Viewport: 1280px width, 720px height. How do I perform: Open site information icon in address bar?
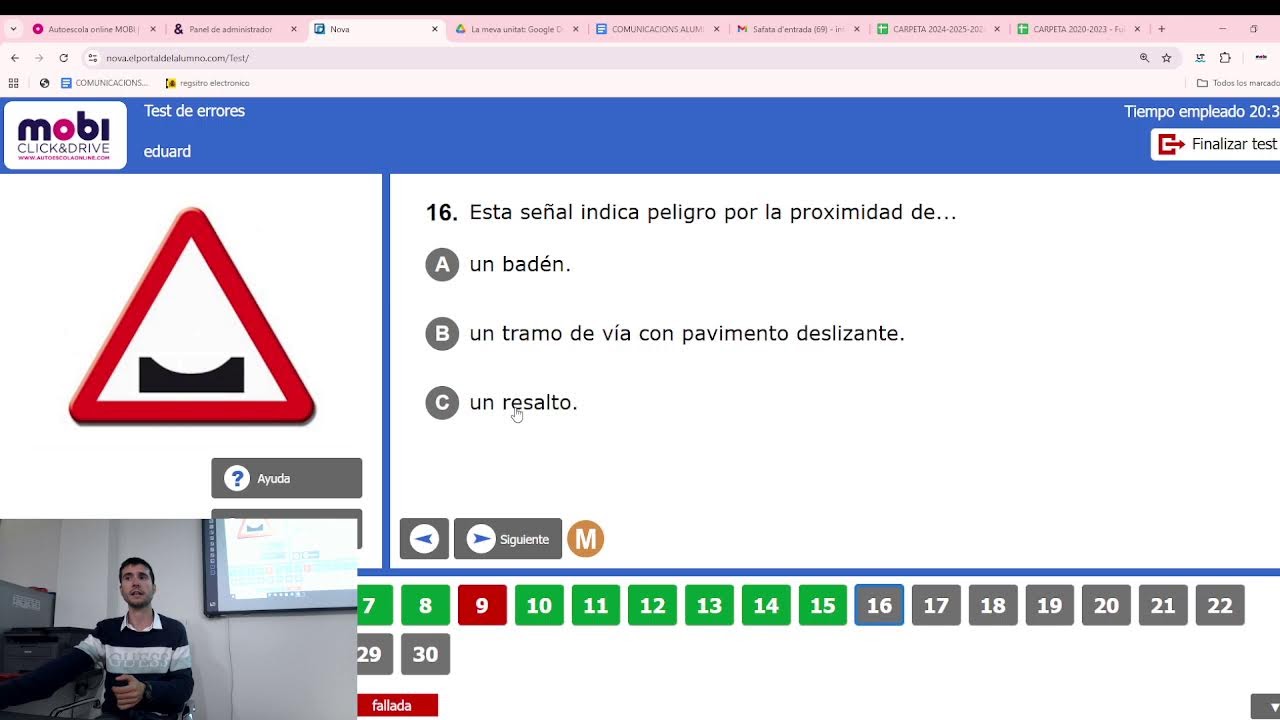(x=92, y=58)
